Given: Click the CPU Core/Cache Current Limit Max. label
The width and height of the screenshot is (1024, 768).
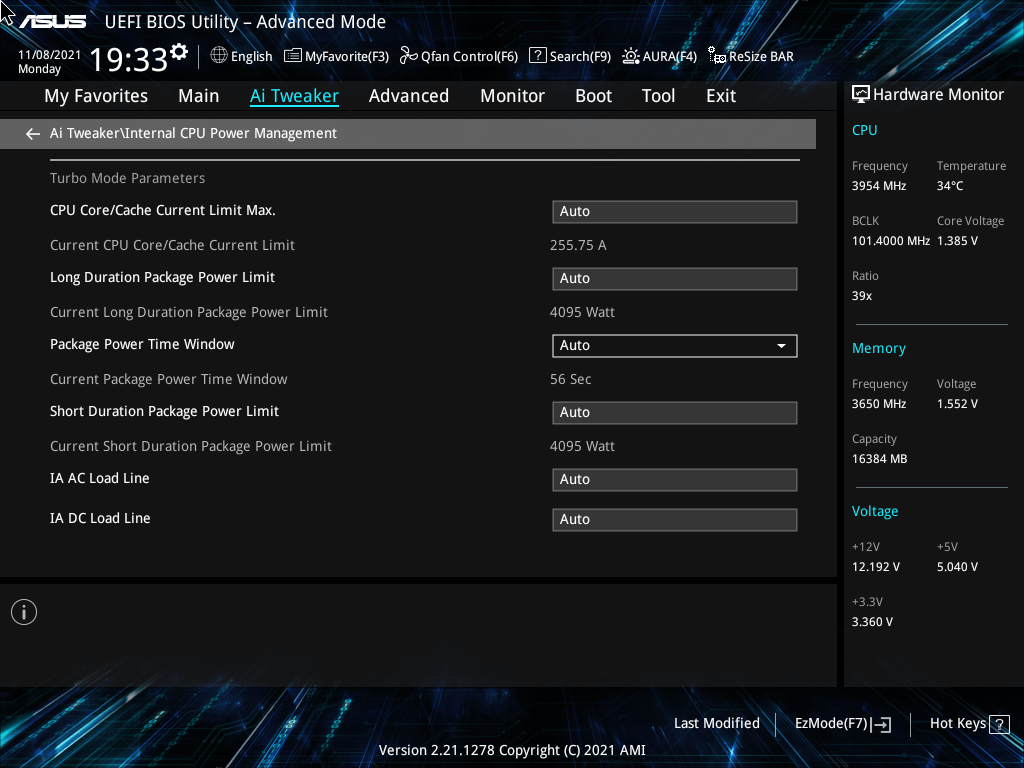Looking at the screenshot, I should tap(163, 210).
